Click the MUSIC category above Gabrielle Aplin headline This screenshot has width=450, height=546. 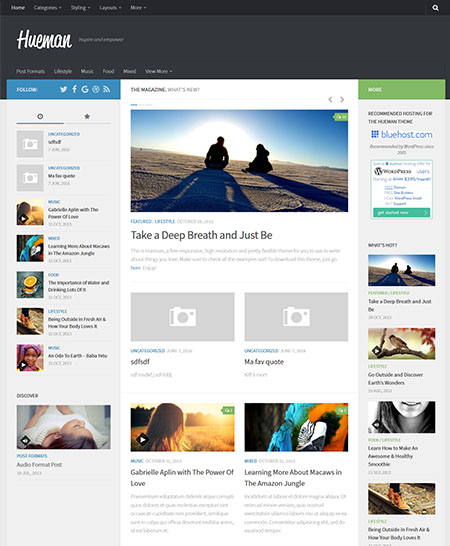coord(137,461)
